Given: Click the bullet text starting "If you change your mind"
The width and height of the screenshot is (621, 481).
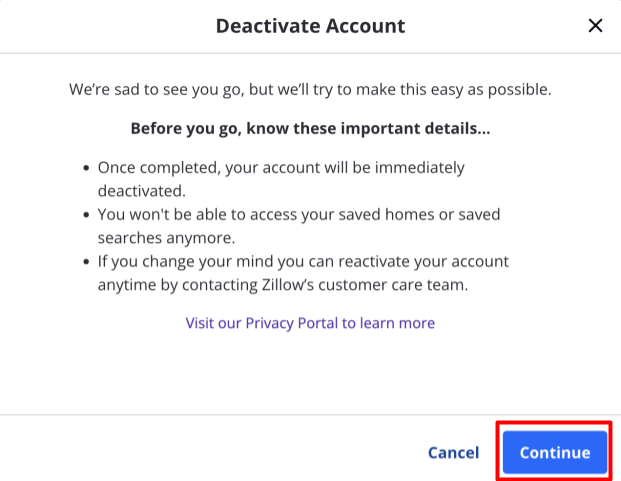Looking at the screenshot, I should coord(303,262).
